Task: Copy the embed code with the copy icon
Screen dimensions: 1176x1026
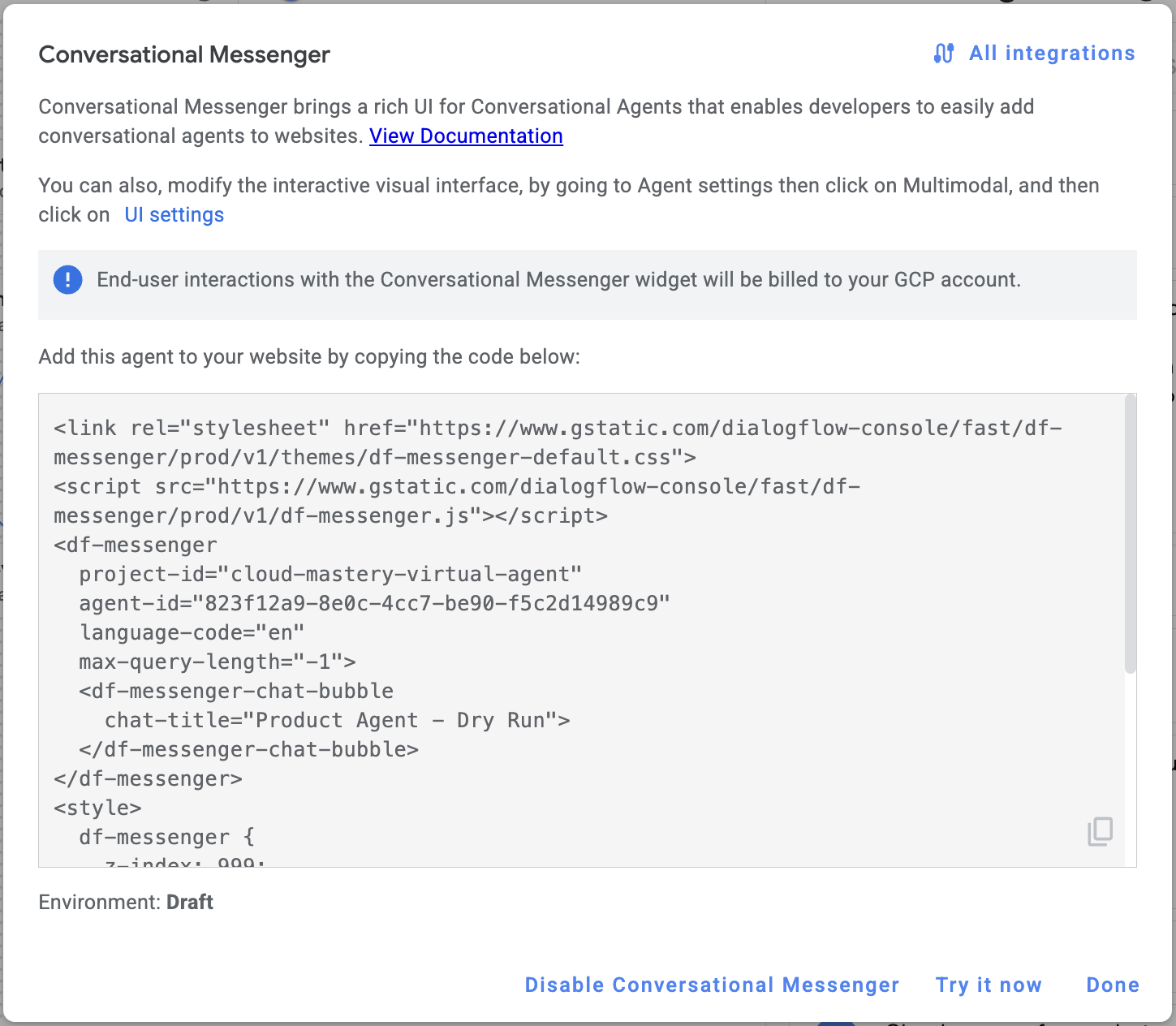Action: (x=1100, y=832)
